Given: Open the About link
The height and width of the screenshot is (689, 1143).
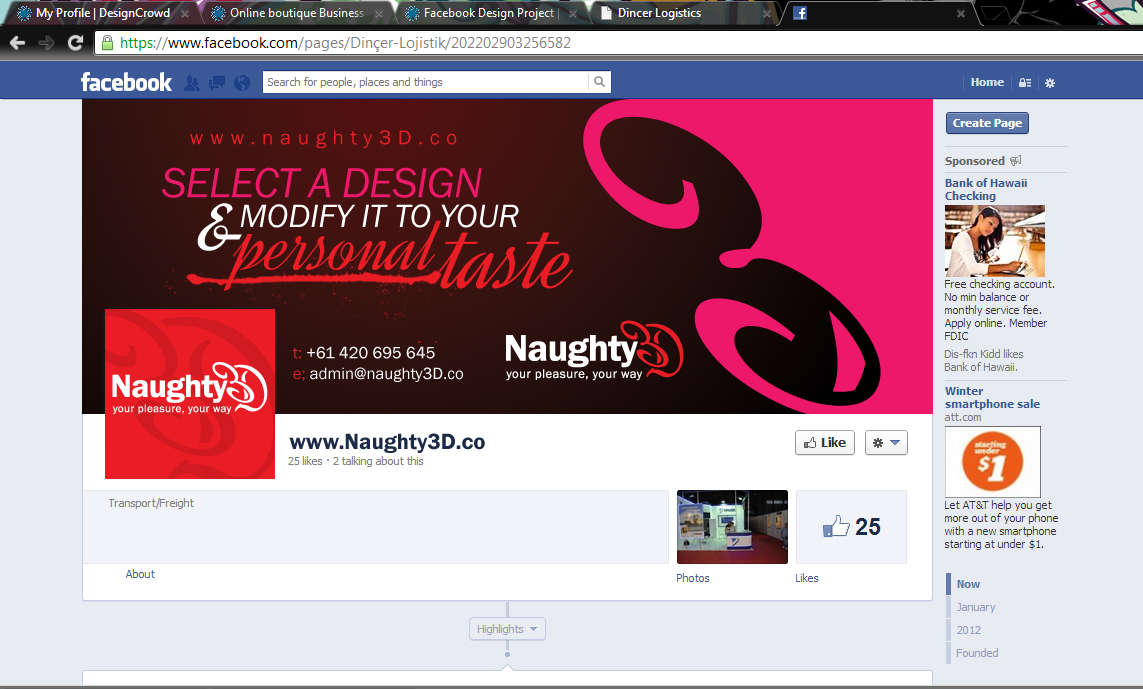Looking at the screenshot, I should 140,575.
